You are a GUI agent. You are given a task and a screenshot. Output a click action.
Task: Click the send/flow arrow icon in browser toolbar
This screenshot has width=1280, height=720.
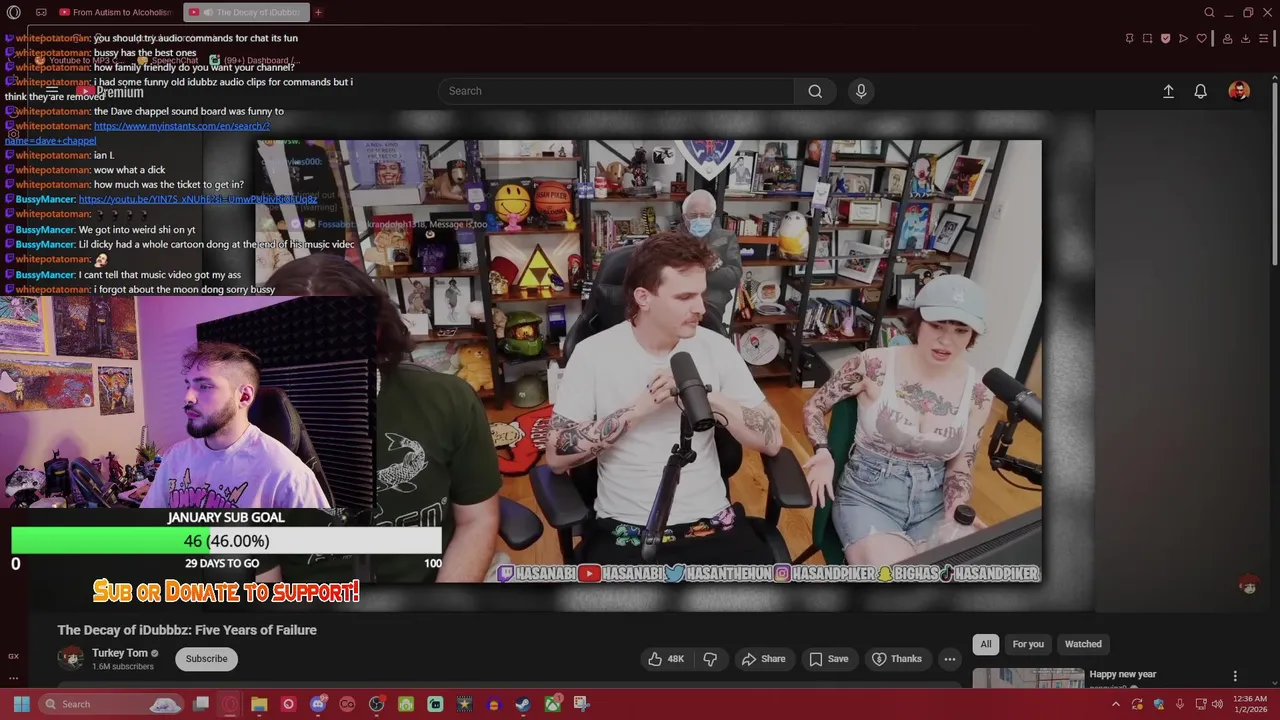[x=1183, y=39]
